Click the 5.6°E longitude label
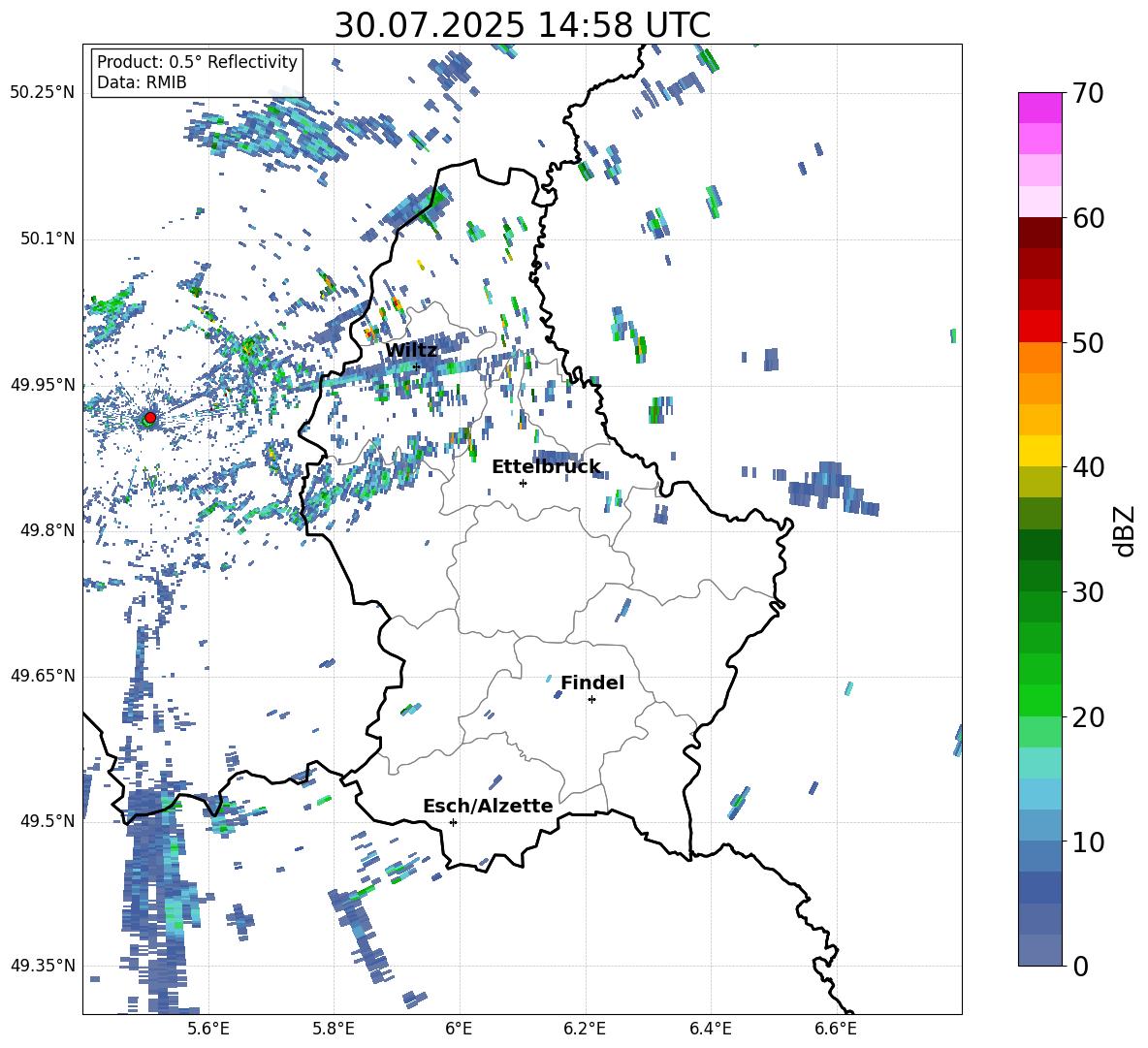The image size is (1148, 1048). [x=208, y=1029]
